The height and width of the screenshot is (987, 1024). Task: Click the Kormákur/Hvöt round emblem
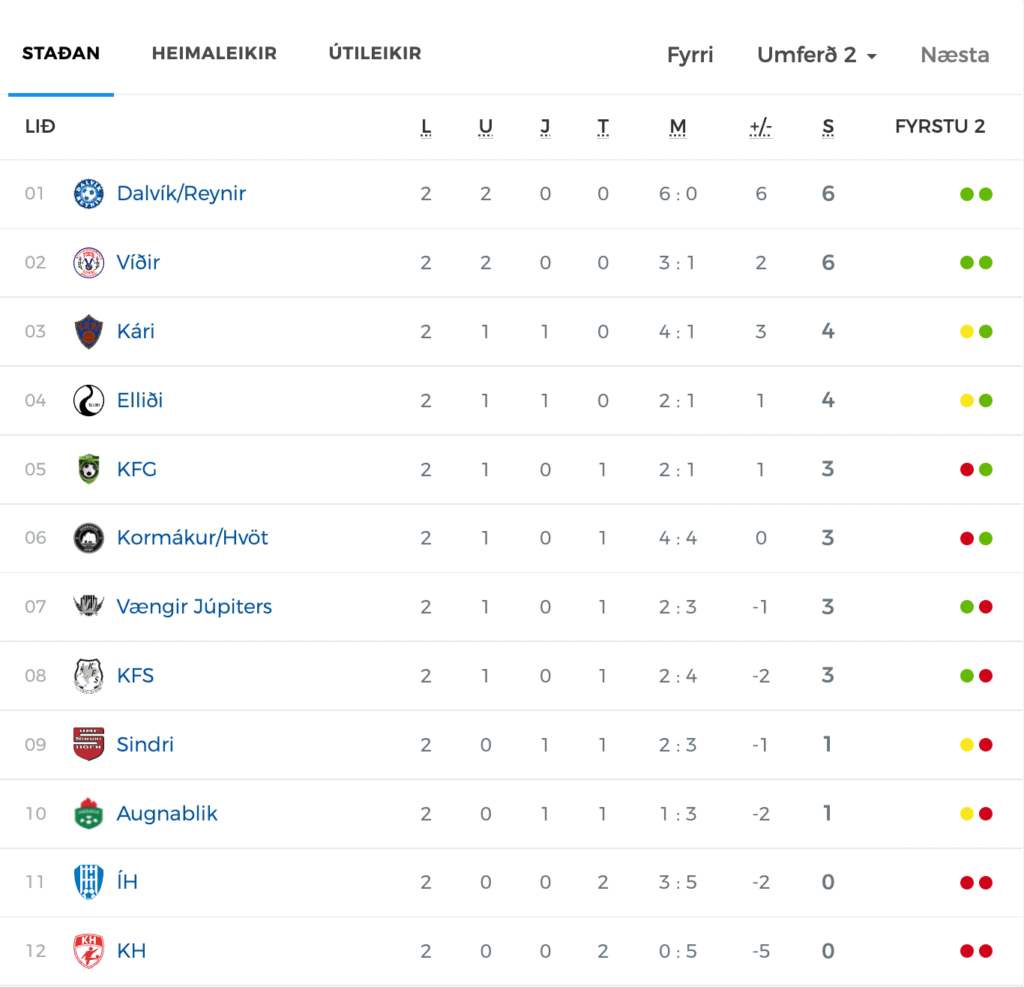coord(88,538)
